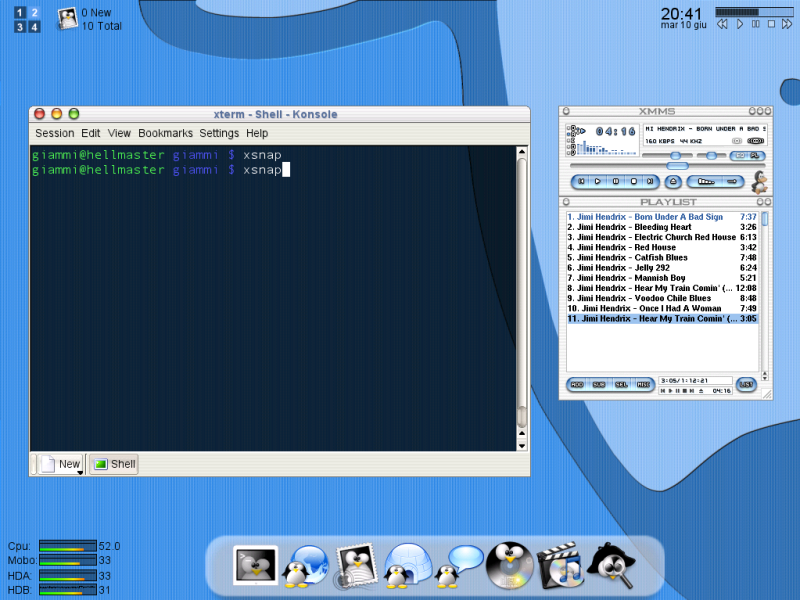The height and width of the screenshot is (600, 800).
Task: Skip to previous track in XMMS
Action: point(581,181)
